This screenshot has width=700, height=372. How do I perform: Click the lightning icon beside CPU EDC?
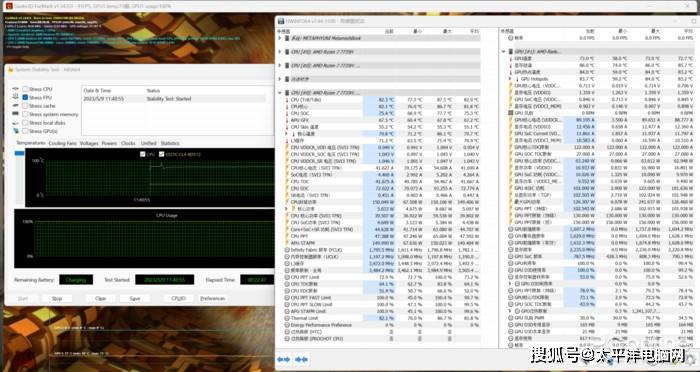click(287, 188)
